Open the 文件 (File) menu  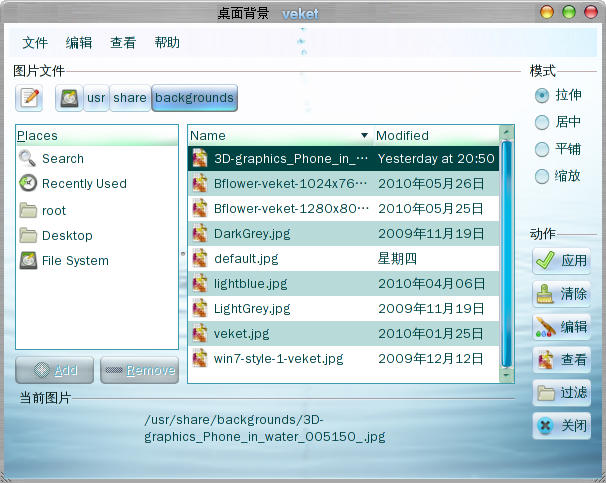click(x=35, y=43)
